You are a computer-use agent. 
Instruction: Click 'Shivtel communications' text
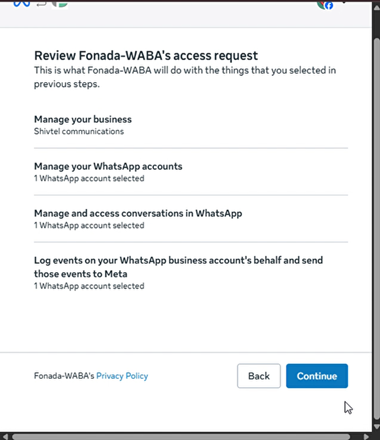79,131
